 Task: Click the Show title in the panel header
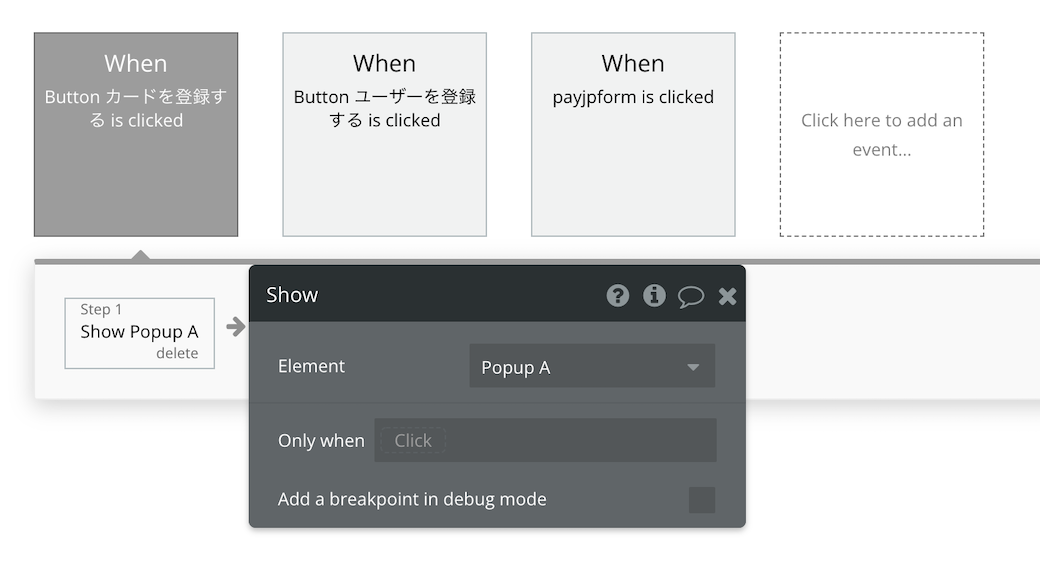click(x=292, y=295)
